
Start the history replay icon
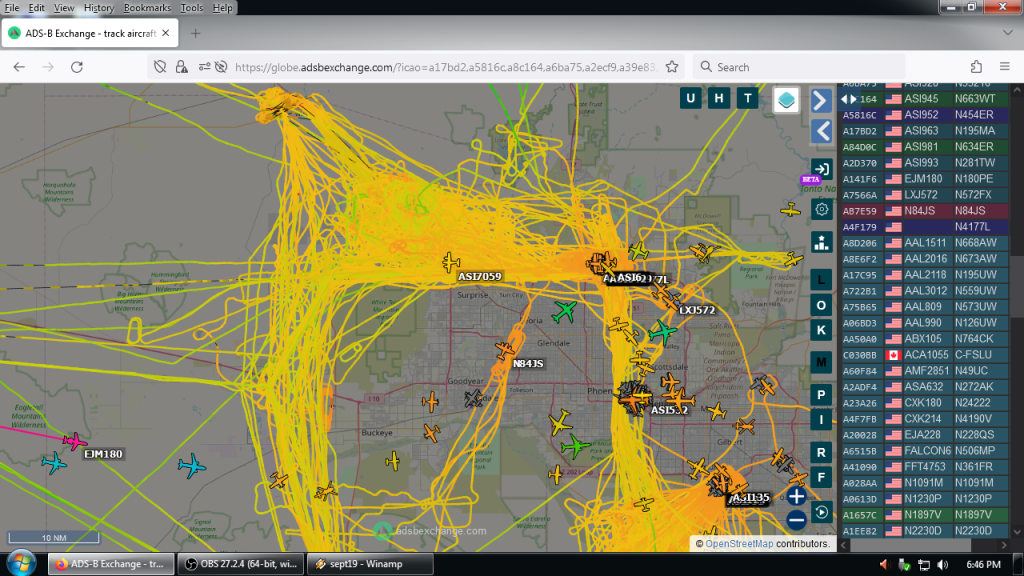[822, 512]
